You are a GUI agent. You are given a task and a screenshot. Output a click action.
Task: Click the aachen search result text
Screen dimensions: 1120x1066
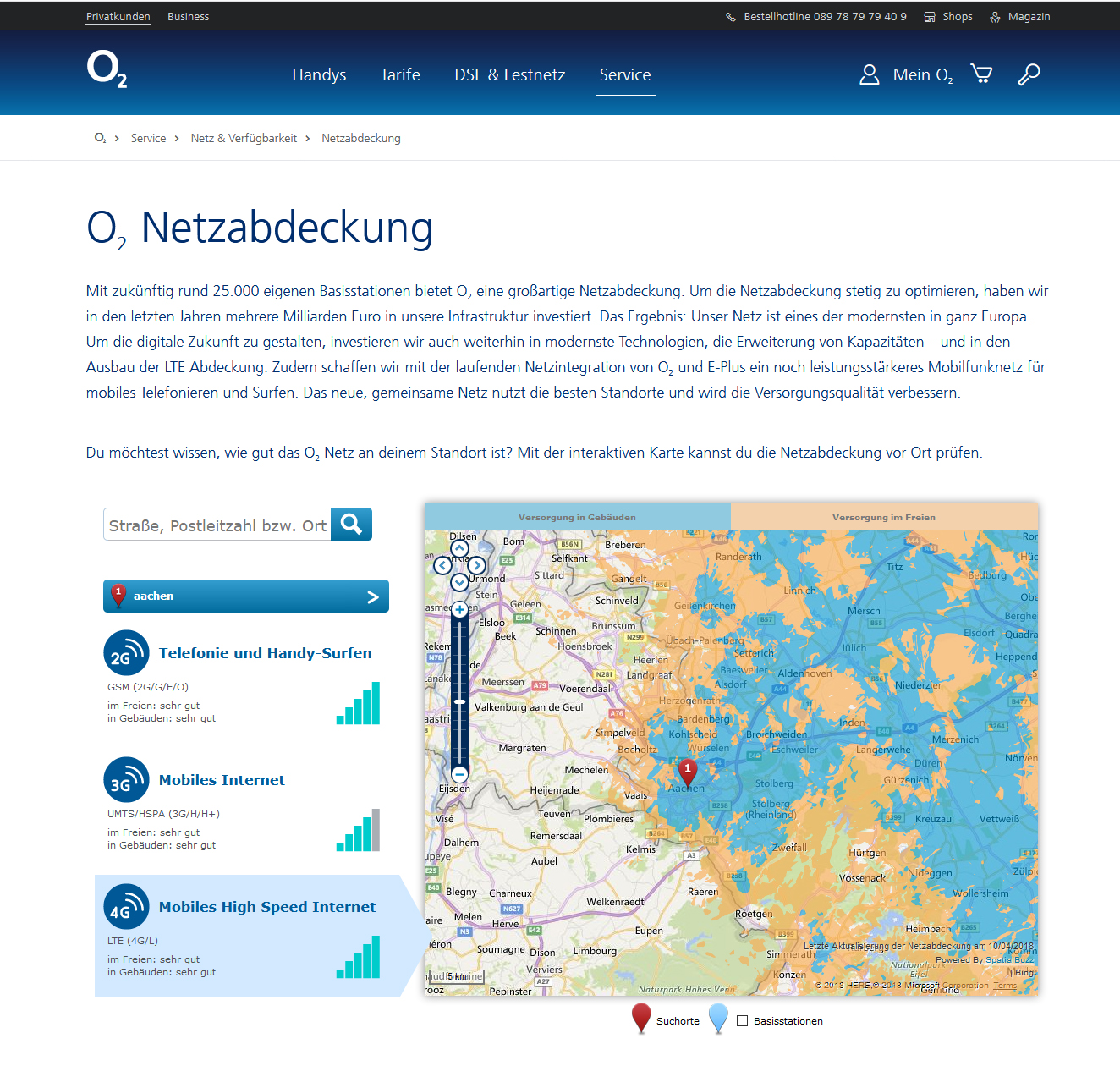click(153, 596)
